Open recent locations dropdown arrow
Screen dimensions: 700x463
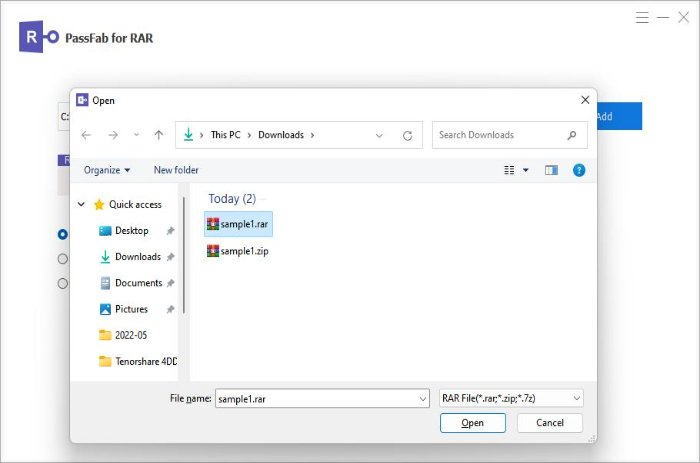tap(137, 134)
